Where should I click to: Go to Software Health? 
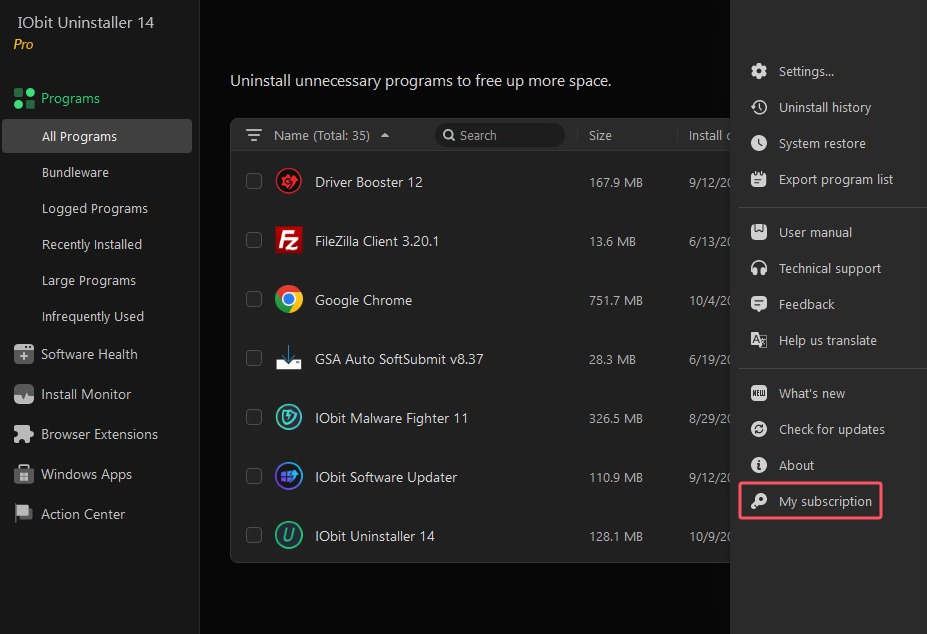[89, 354]
